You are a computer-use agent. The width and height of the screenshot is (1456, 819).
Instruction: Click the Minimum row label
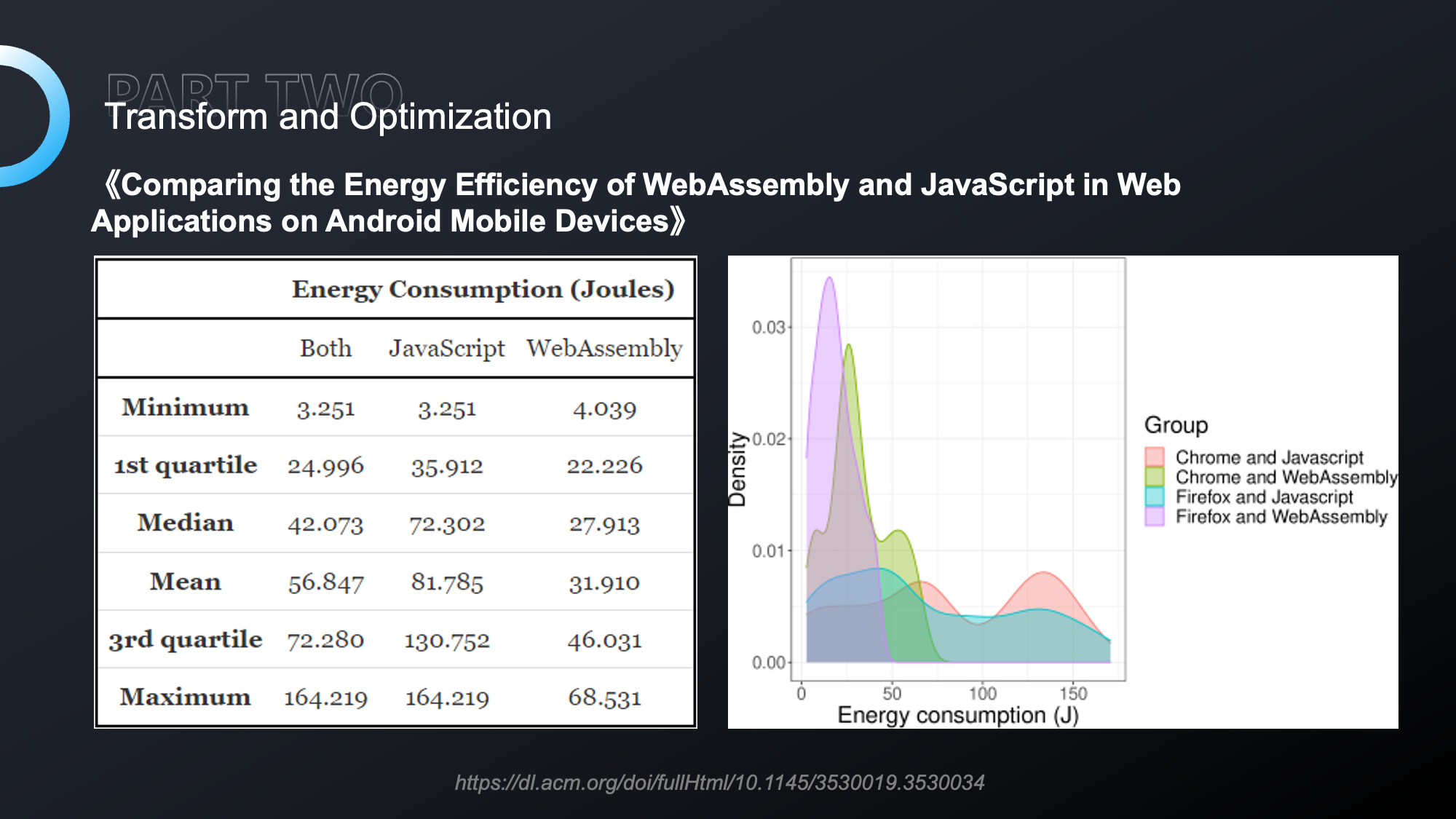point(185,407)
